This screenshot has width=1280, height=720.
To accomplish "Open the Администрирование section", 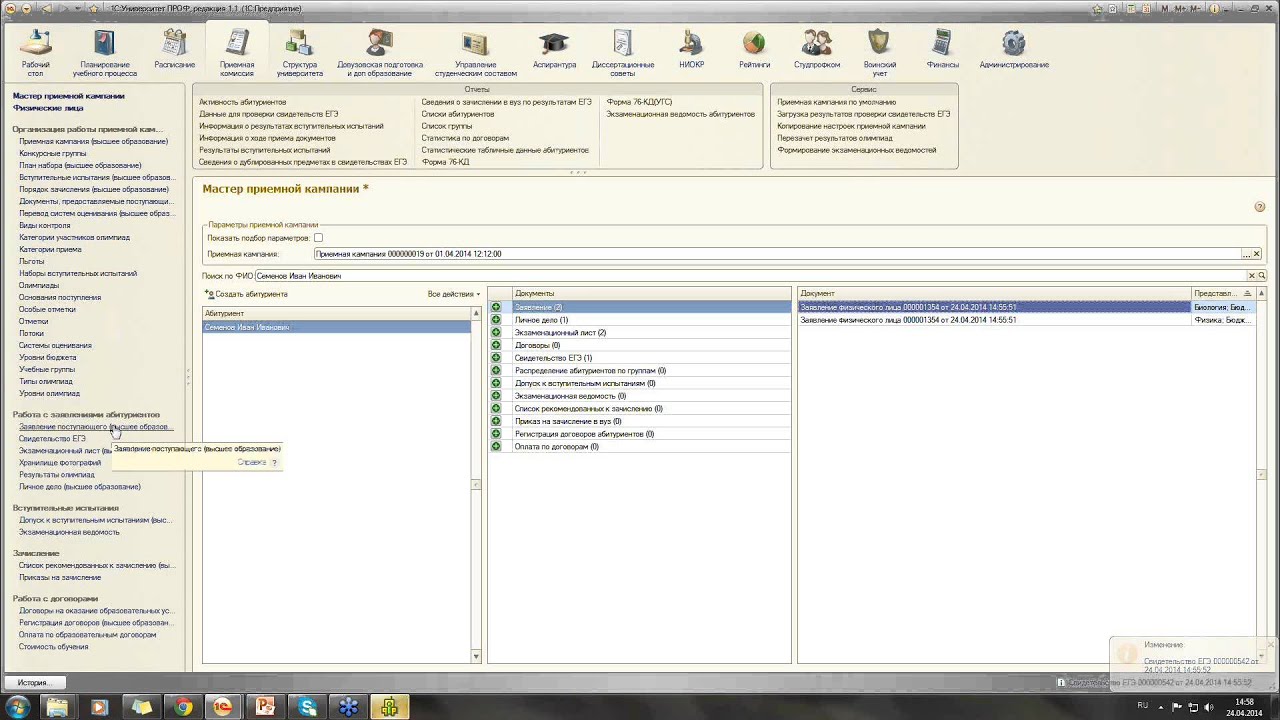I will (1014, 50).
